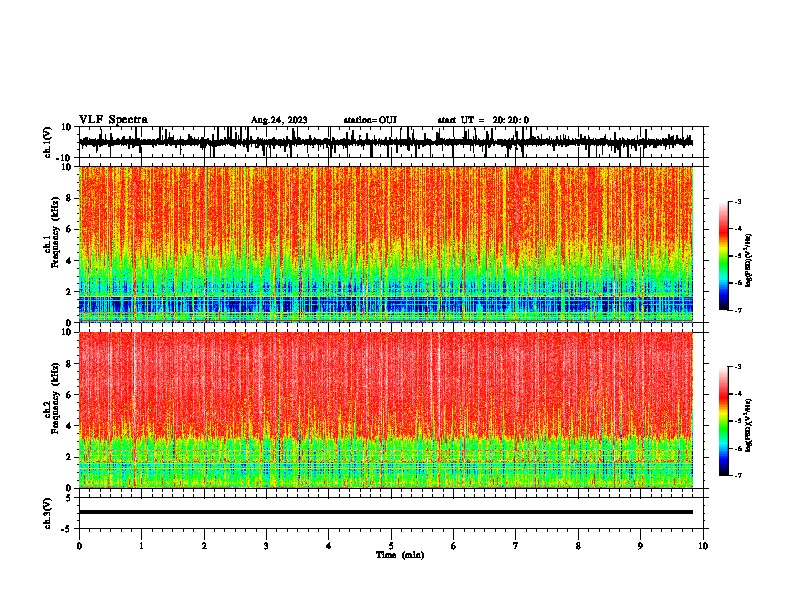Click time axis tick label "8"
Screen dimensions: 792x612
(578, 546)
